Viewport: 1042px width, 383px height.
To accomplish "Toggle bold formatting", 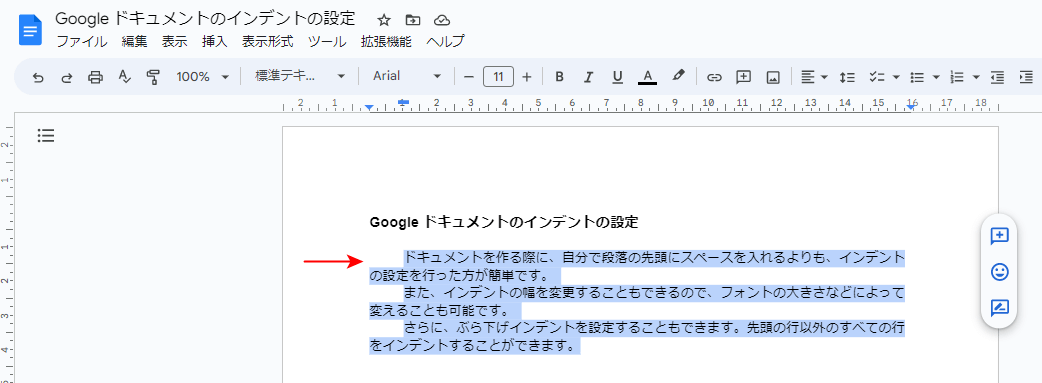I will [559, 77].
